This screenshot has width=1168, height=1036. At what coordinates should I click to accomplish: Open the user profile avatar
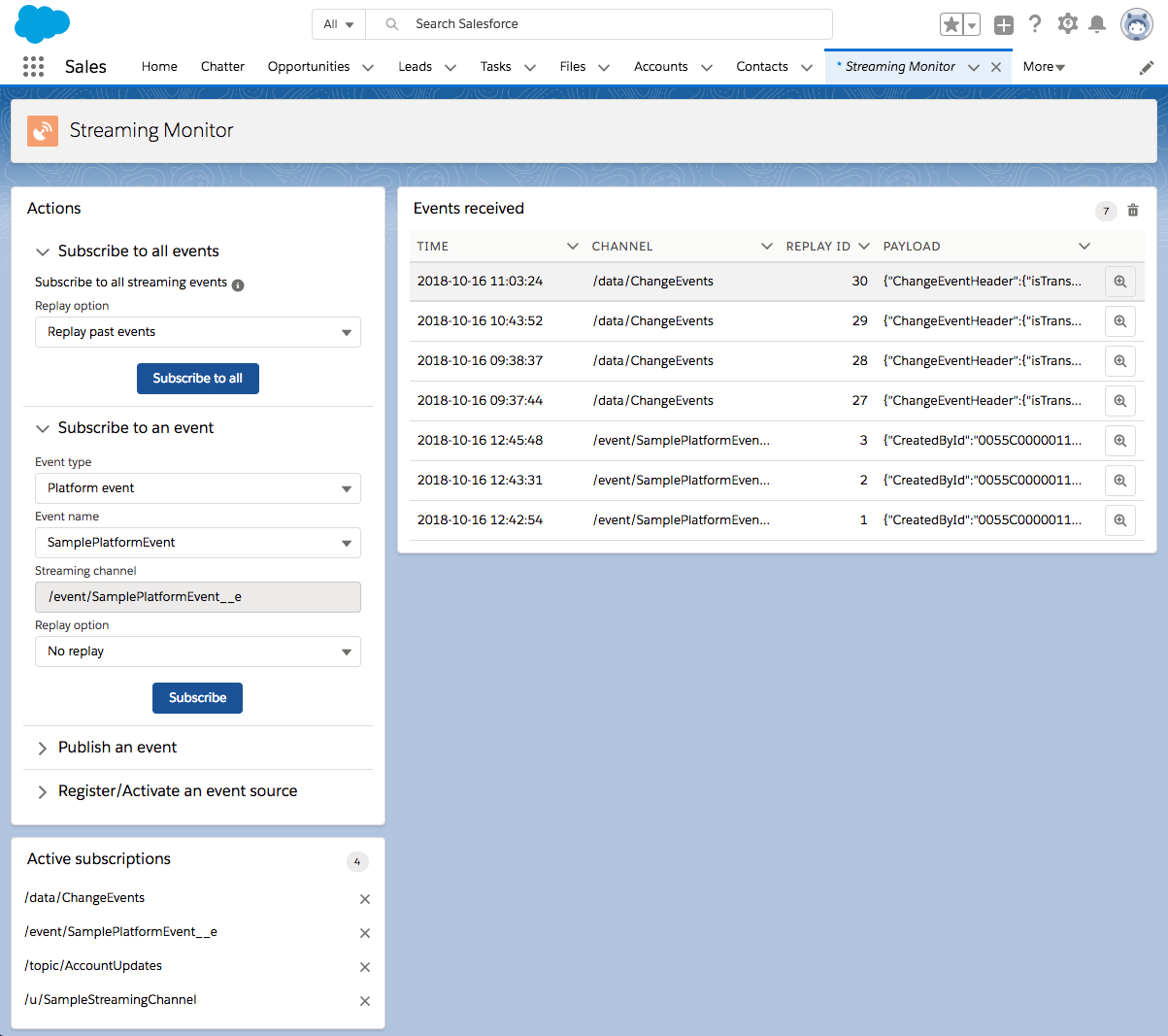[x=1136, y=24]
